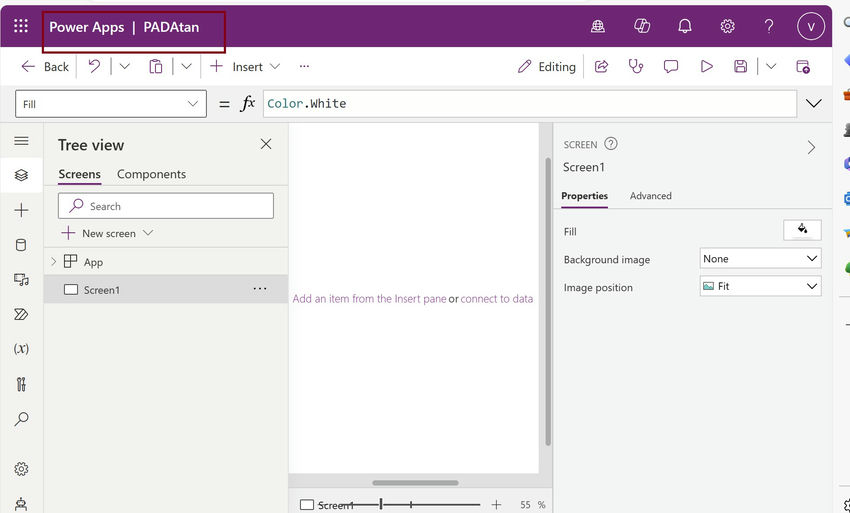Open the Variables (x) icon in sidebar

pos(21,349)
